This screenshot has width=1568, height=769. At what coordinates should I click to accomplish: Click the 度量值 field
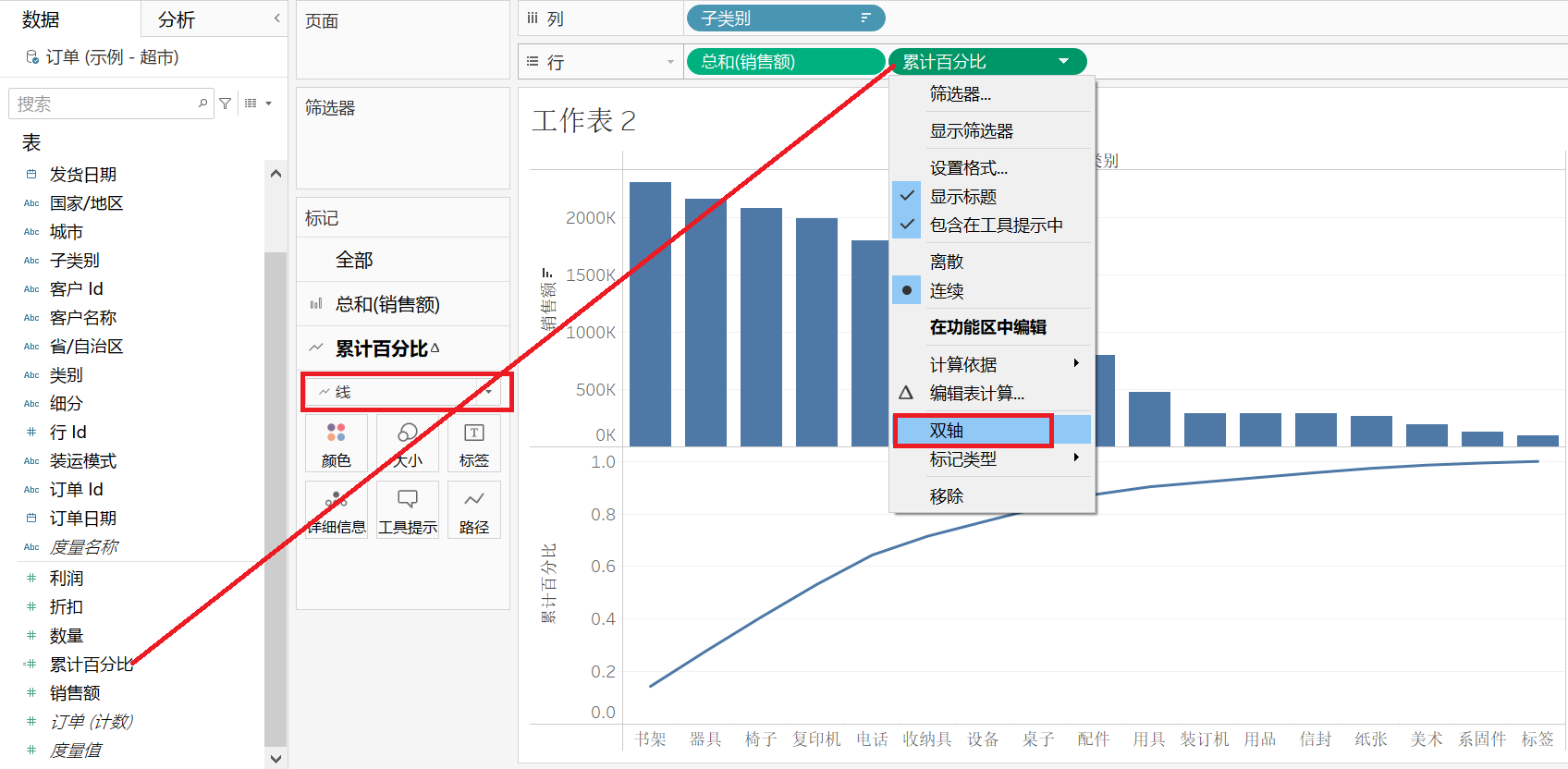[x=76, y=750]
